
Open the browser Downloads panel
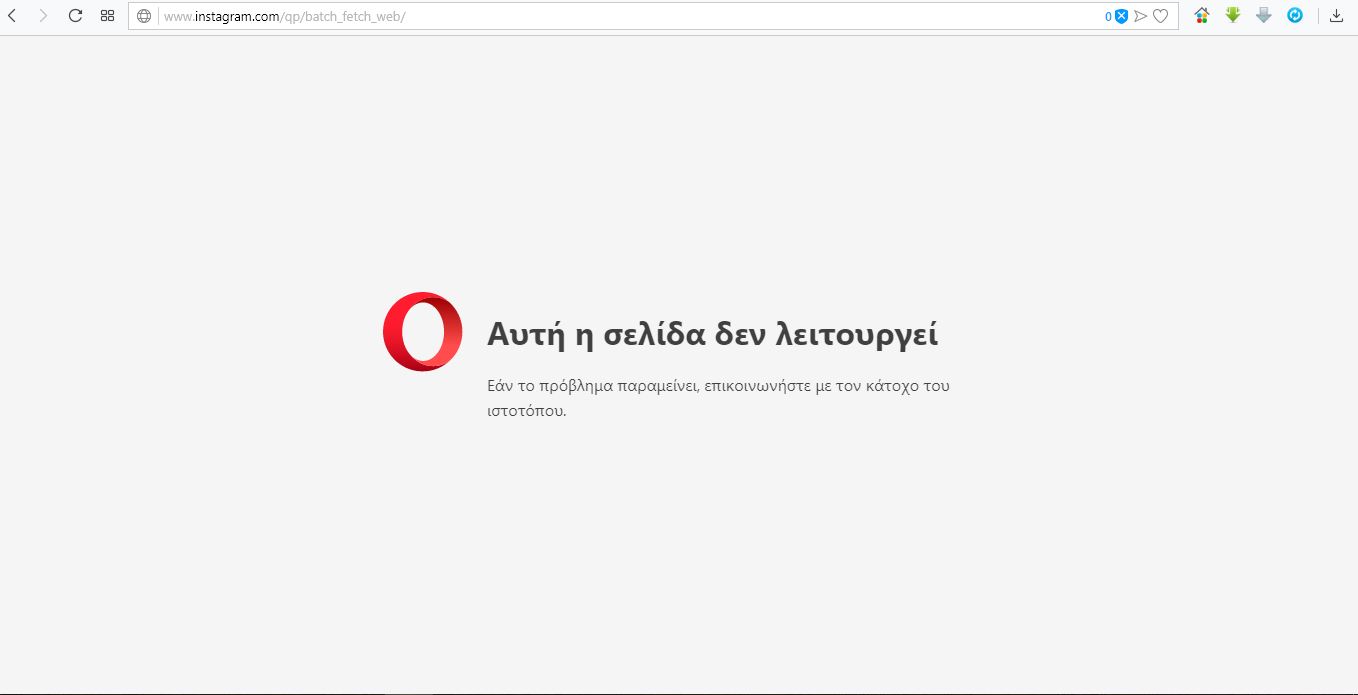click(1337, 16)
